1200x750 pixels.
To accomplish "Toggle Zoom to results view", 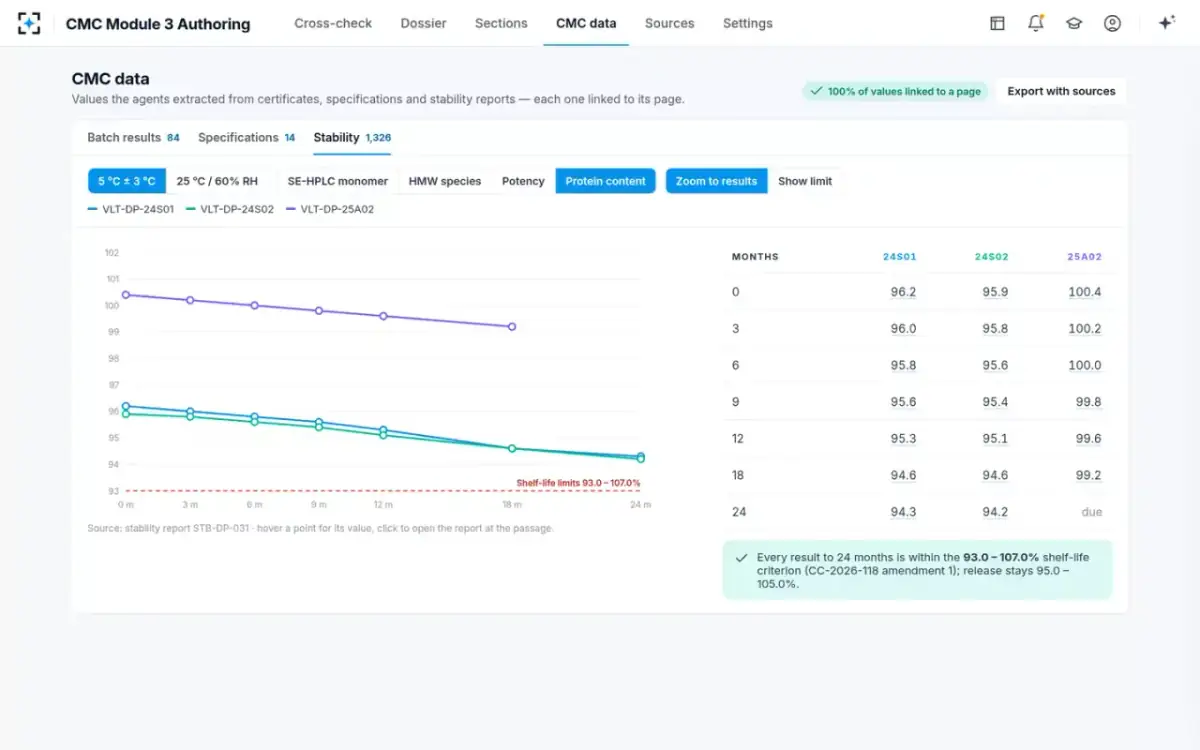I will point(716,181).
